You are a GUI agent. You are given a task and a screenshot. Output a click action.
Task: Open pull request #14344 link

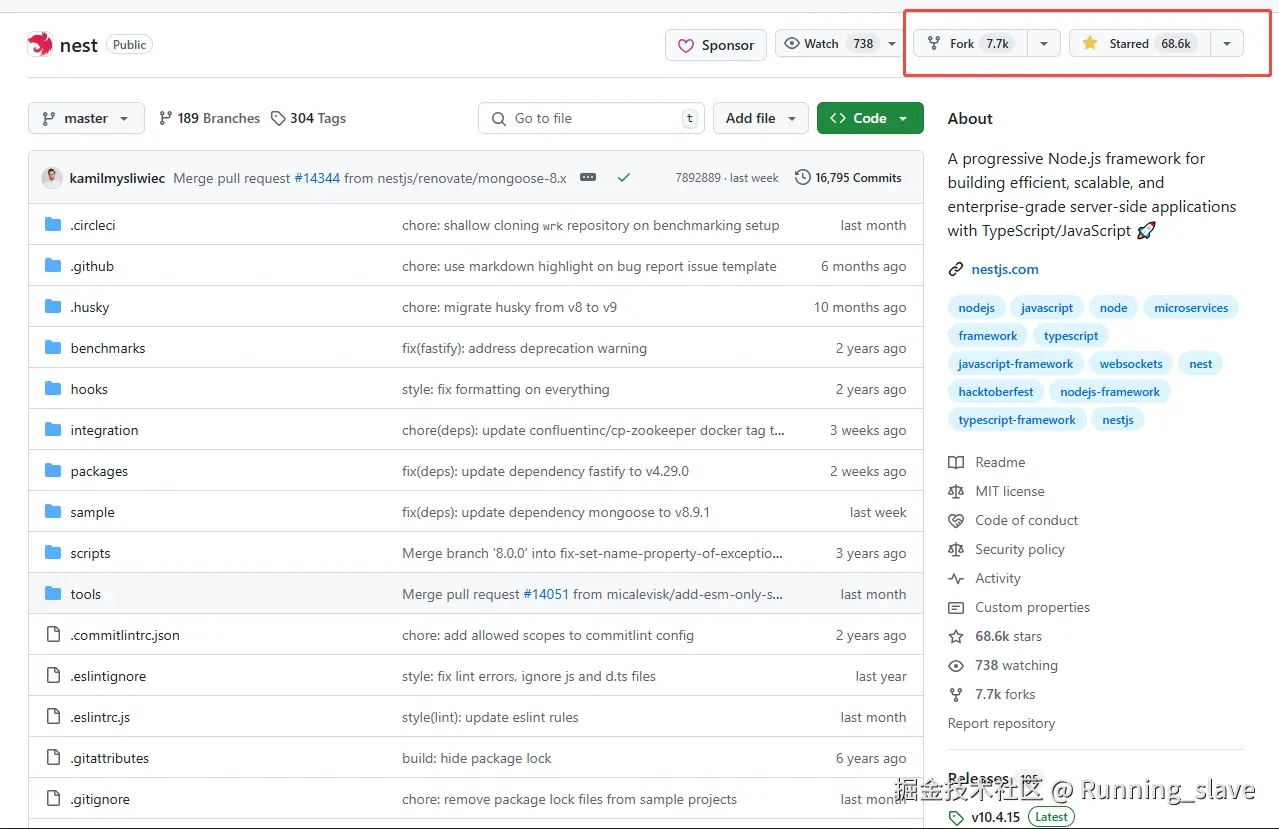(317, 178)
